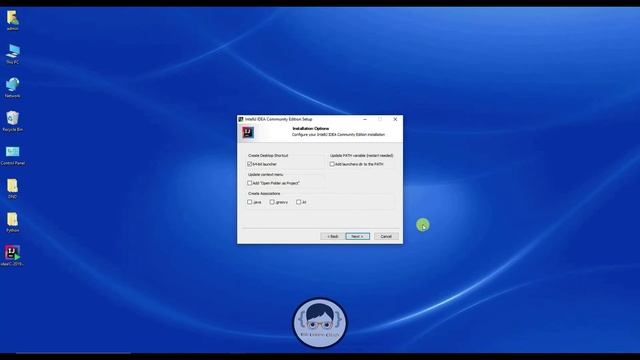Viewport: 640px width, 360px height.
Task: Check Add "Open Folder as Project" option
Action: coord(250,183)
